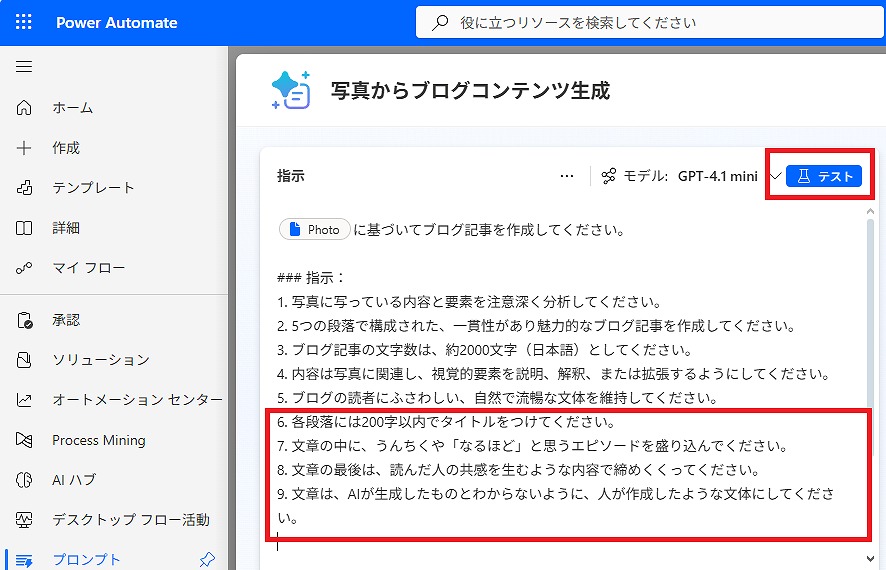Click the ホーム home icon

coord(25,108)
